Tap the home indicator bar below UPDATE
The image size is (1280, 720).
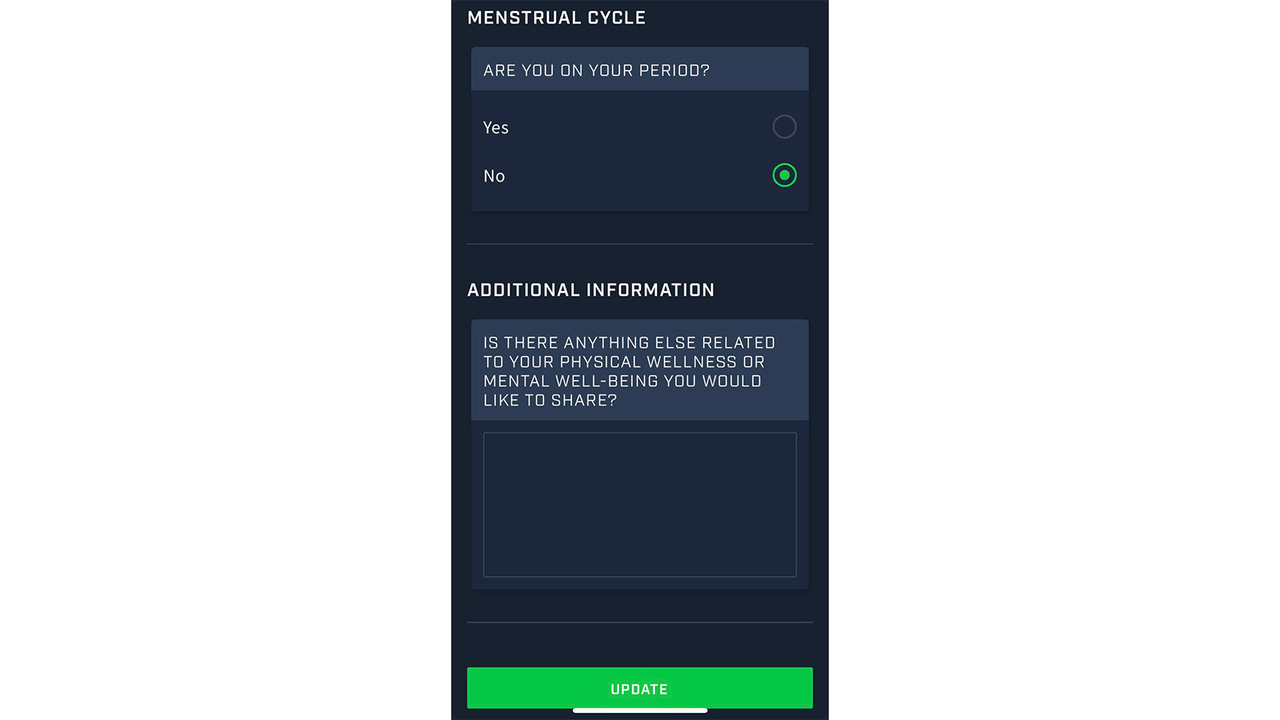640,711
